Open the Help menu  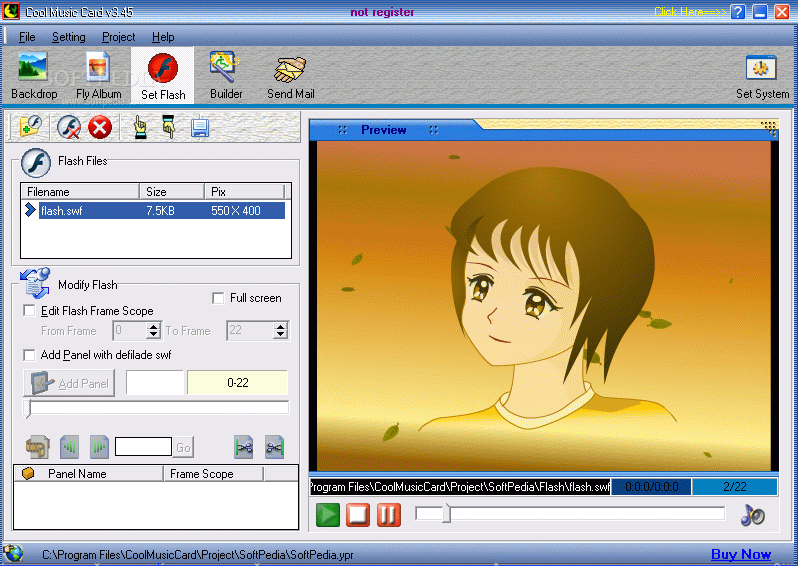[163, 37]
